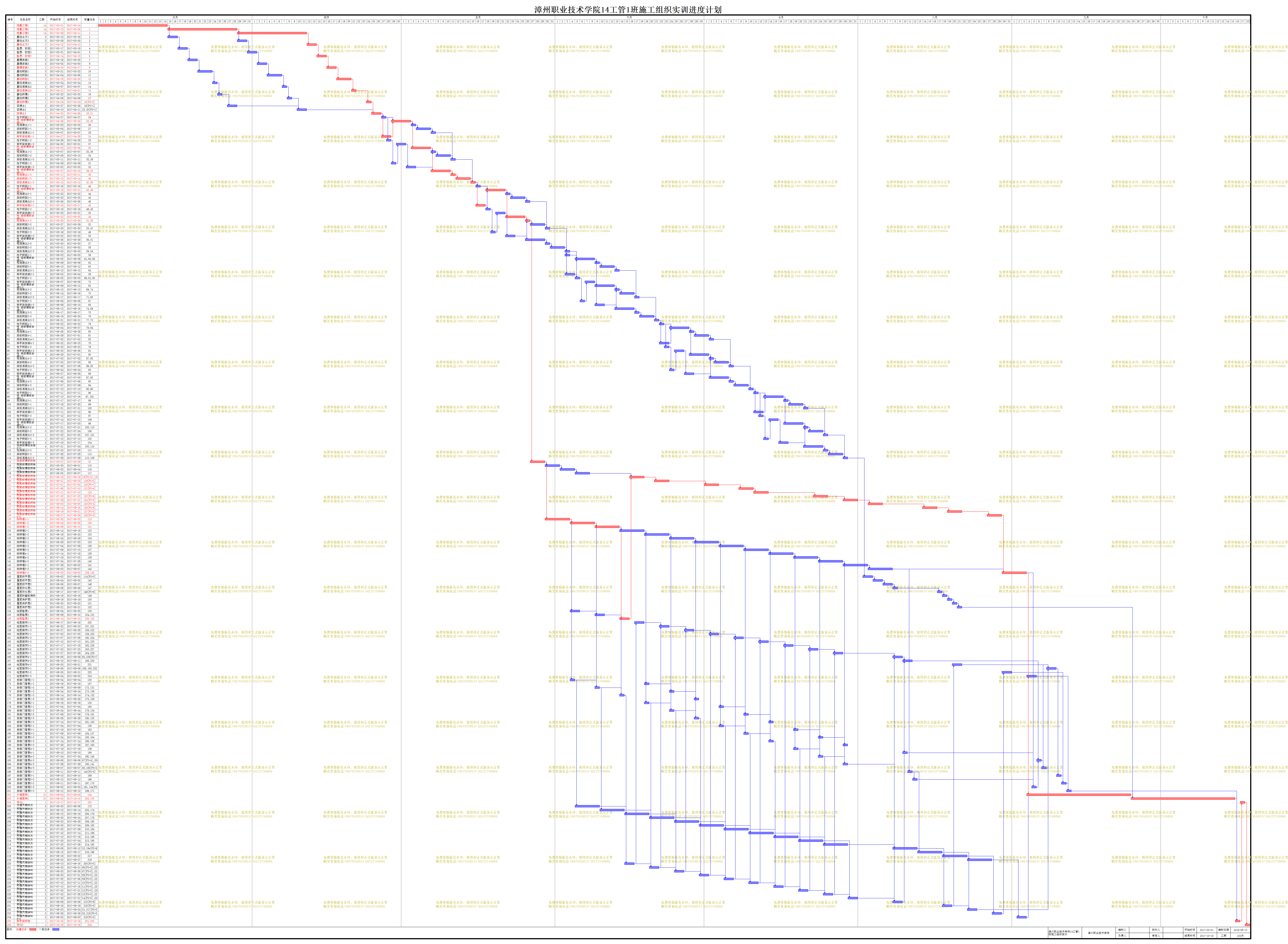Screen dimensions: 1288x944
Task: Click the footer start date 2017-03-01
Action: click(x=1207, y=930)
